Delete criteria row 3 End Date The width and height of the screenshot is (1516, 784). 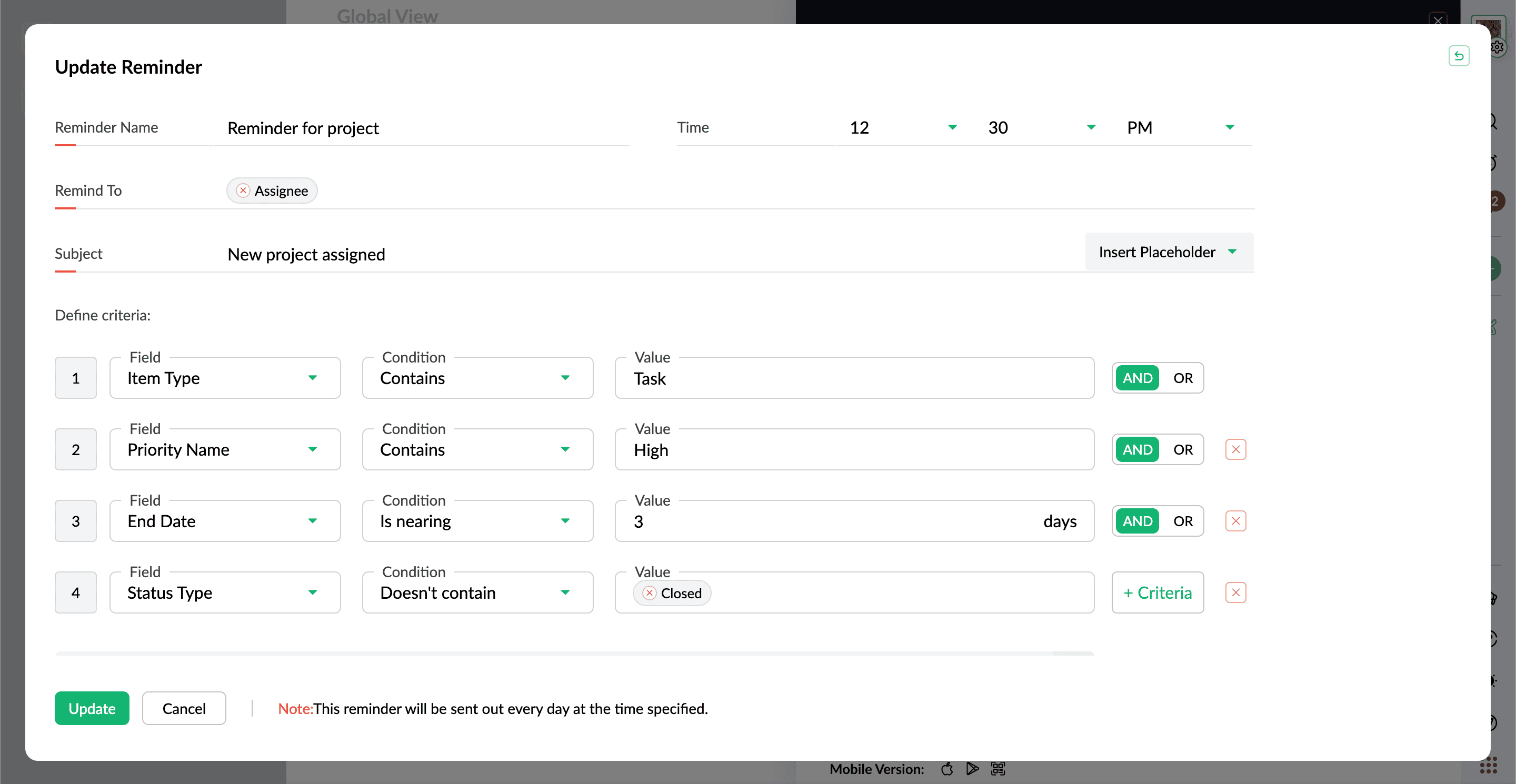click(x=1235, y=521)
